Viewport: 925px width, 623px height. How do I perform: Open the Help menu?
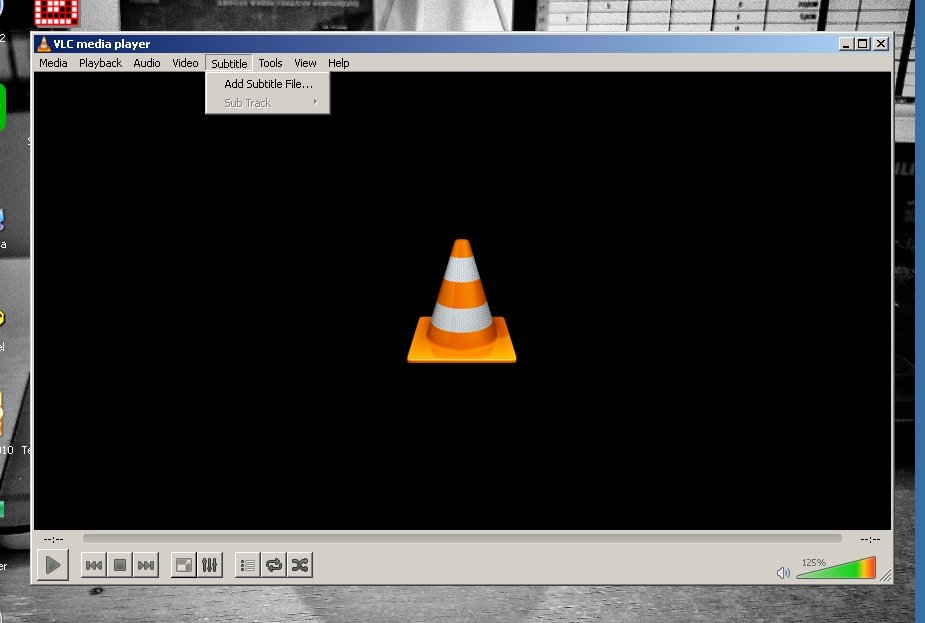[x=339, y=63]
